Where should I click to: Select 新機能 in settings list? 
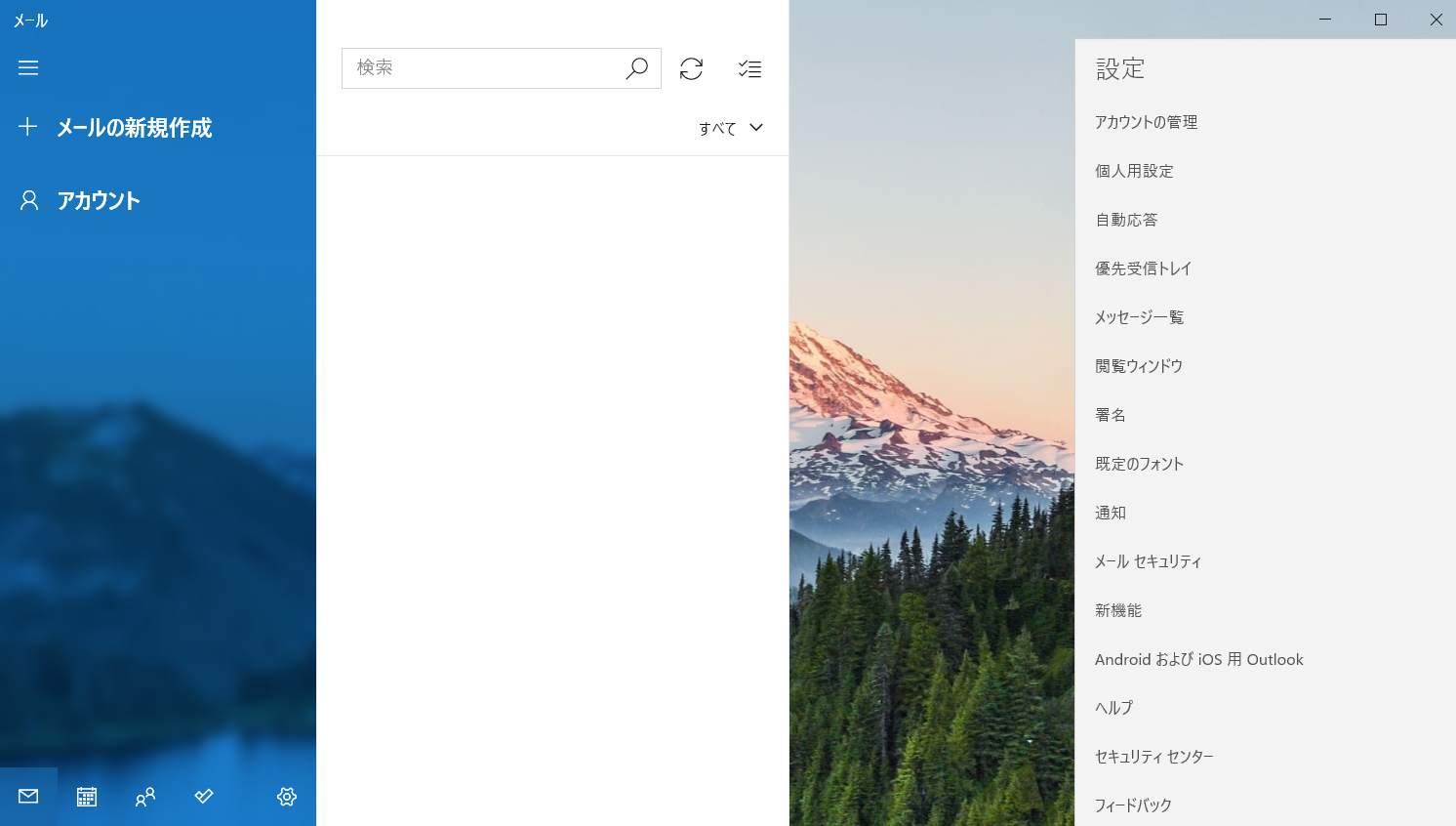click(x=1266, y=610)
